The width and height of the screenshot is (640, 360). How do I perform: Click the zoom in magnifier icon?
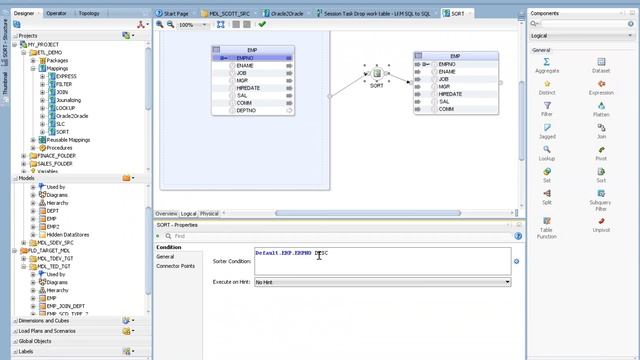click(x=160, y=24)
